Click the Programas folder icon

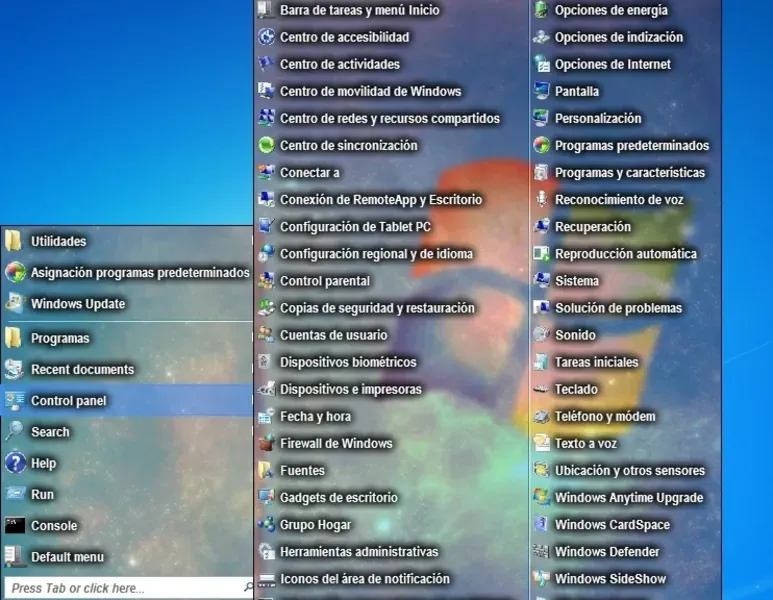[x=13, y=338]
